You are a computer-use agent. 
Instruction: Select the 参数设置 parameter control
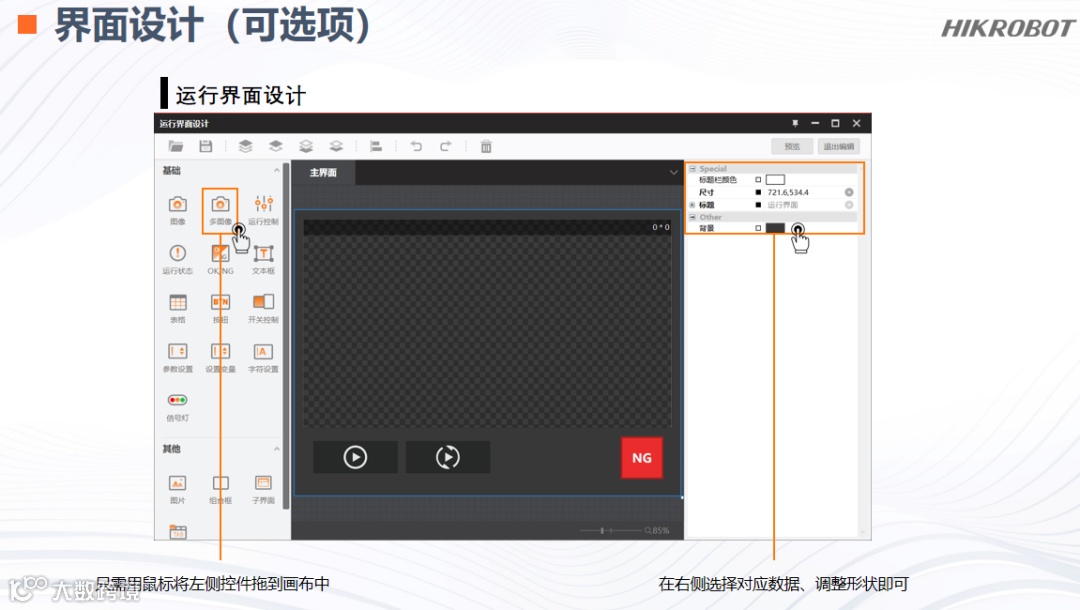tap(178, 358)
